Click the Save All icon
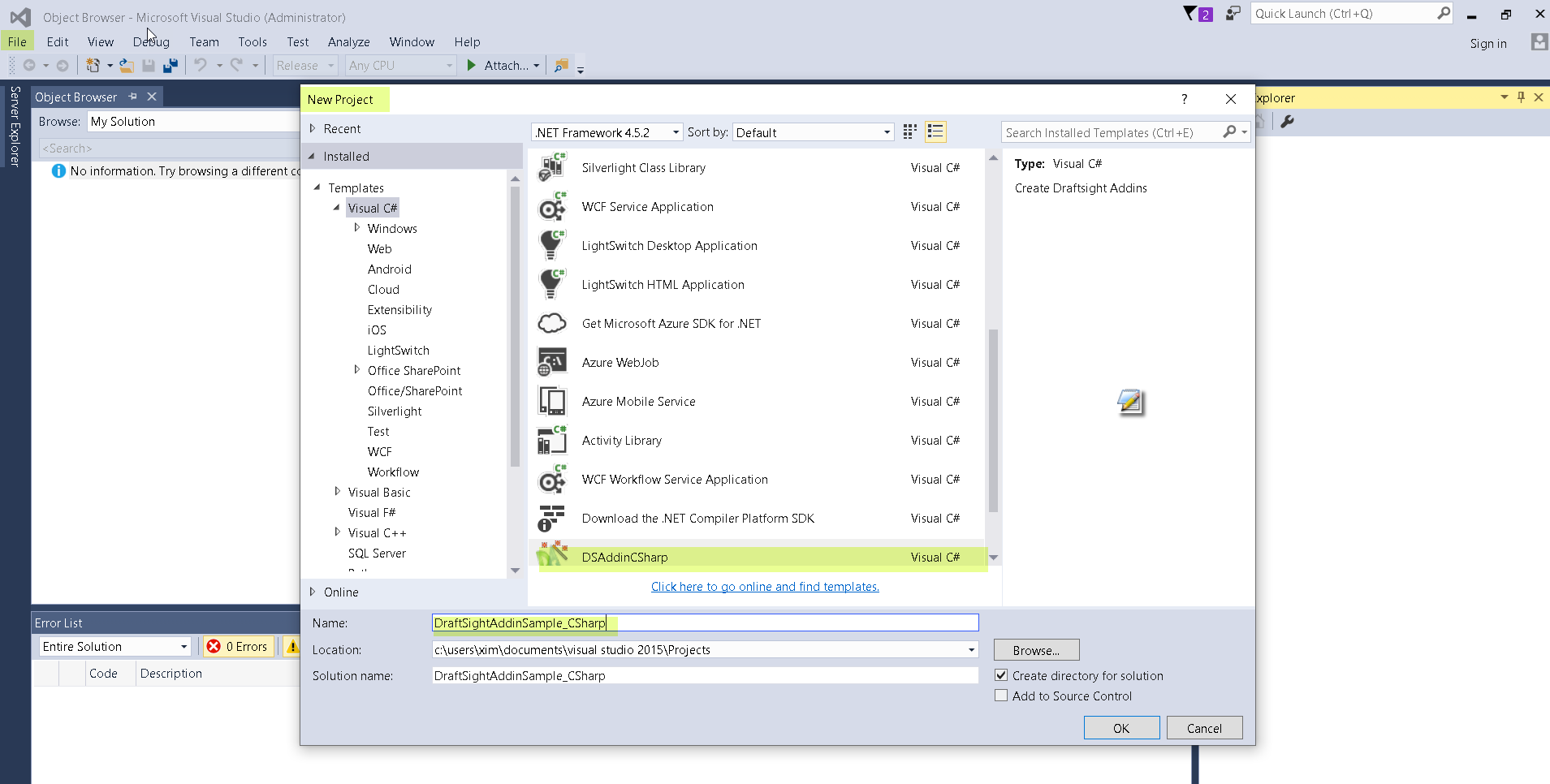 pos(170,65)
